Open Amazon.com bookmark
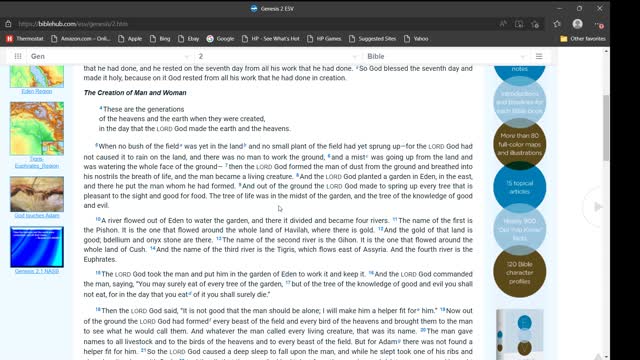 coord(81,39)
